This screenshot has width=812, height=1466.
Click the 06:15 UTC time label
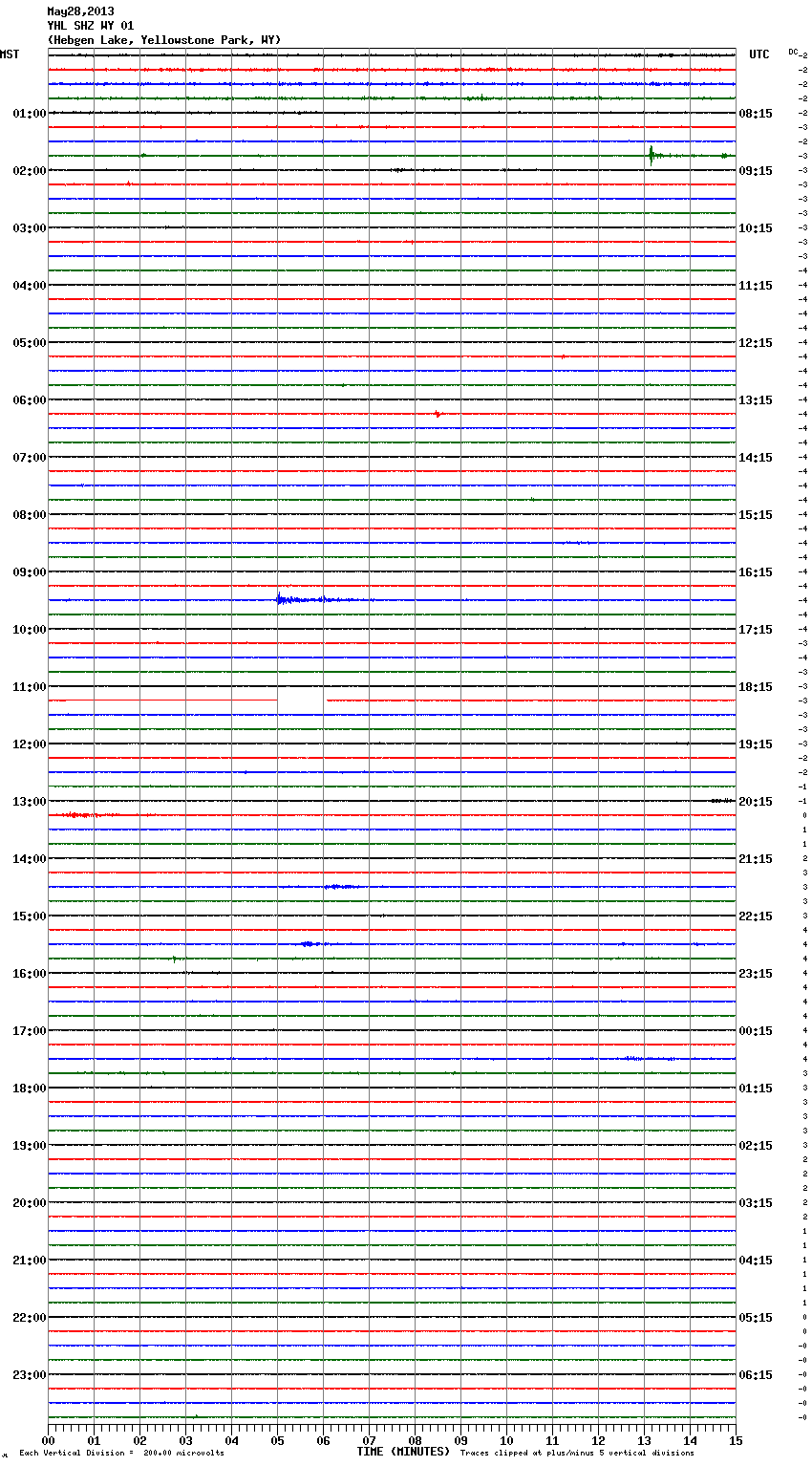click(756, 1375)
